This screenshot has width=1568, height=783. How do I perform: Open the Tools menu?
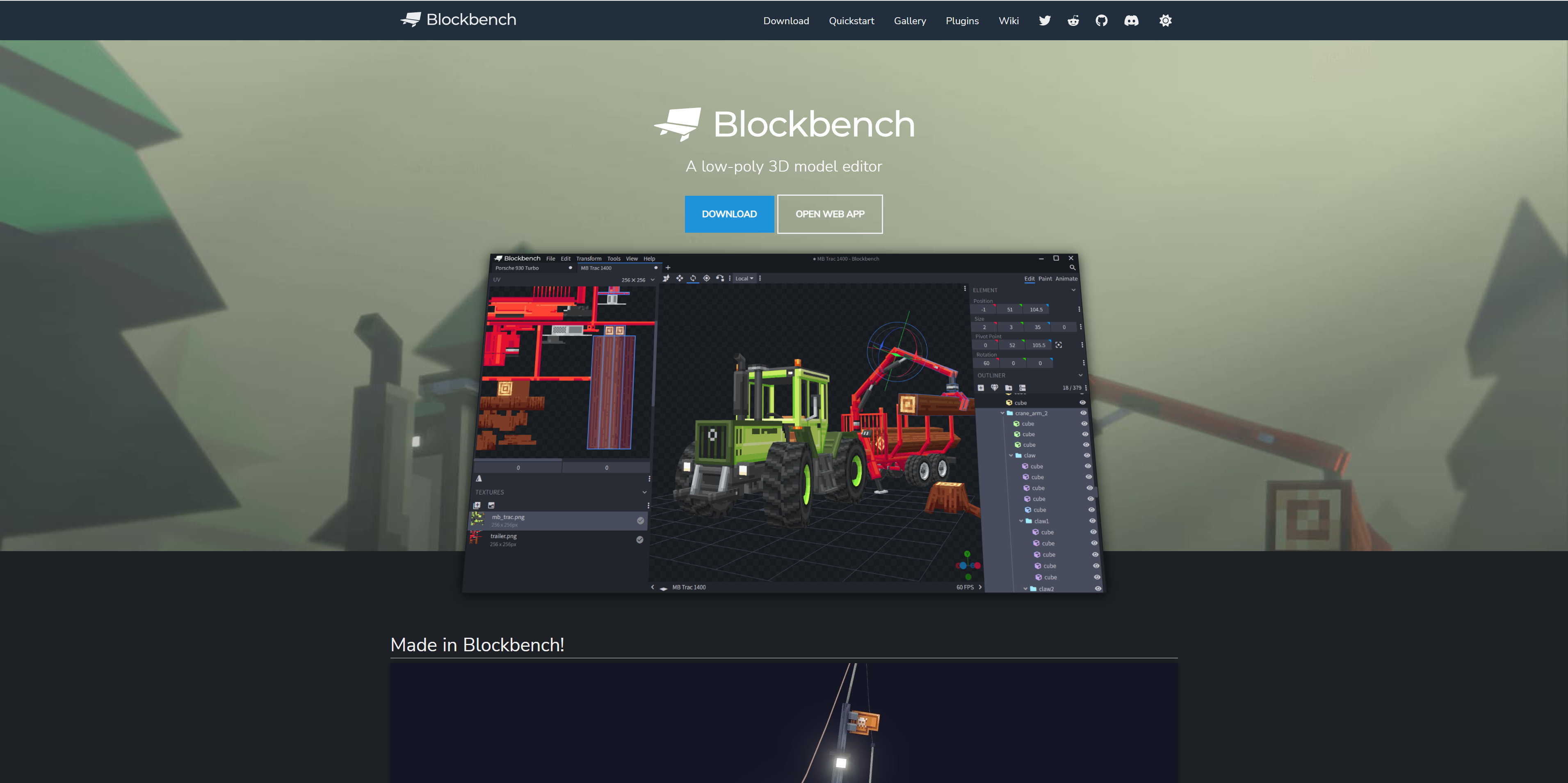614,259
